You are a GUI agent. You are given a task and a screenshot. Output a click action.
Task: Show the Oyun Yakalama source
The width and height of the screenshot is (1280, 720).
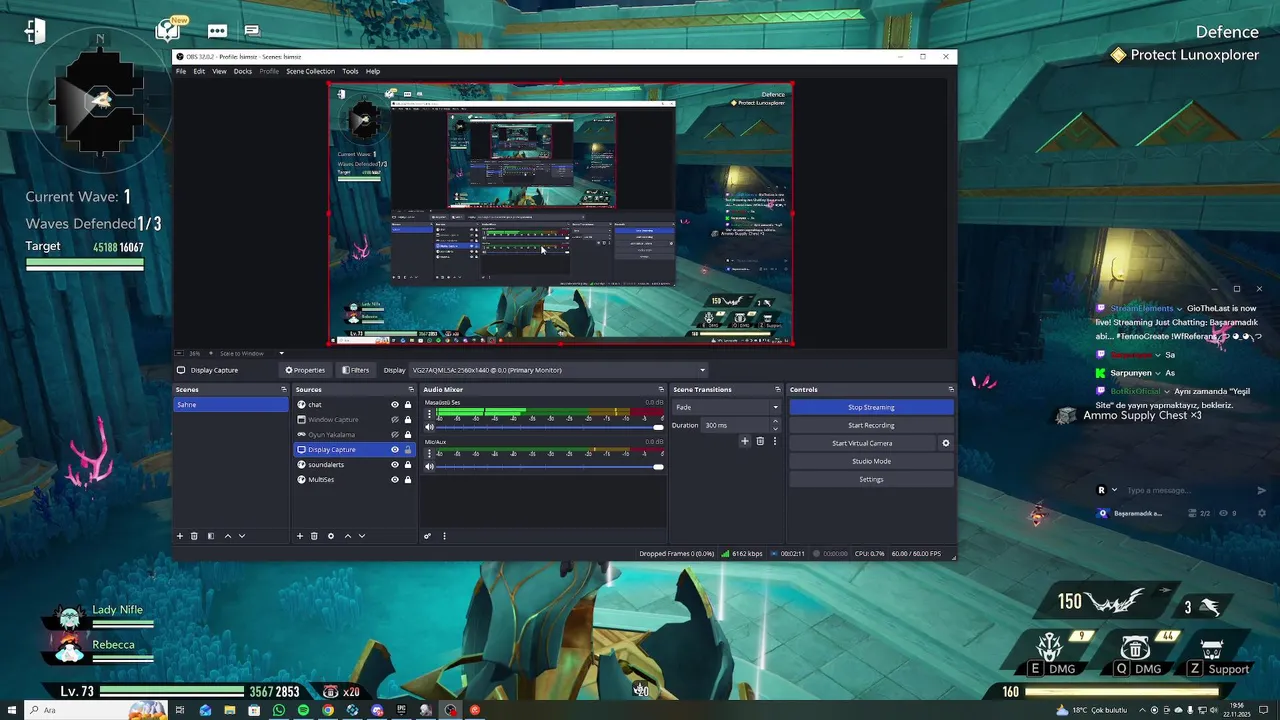pyautogui.click(x=394, y=435)
